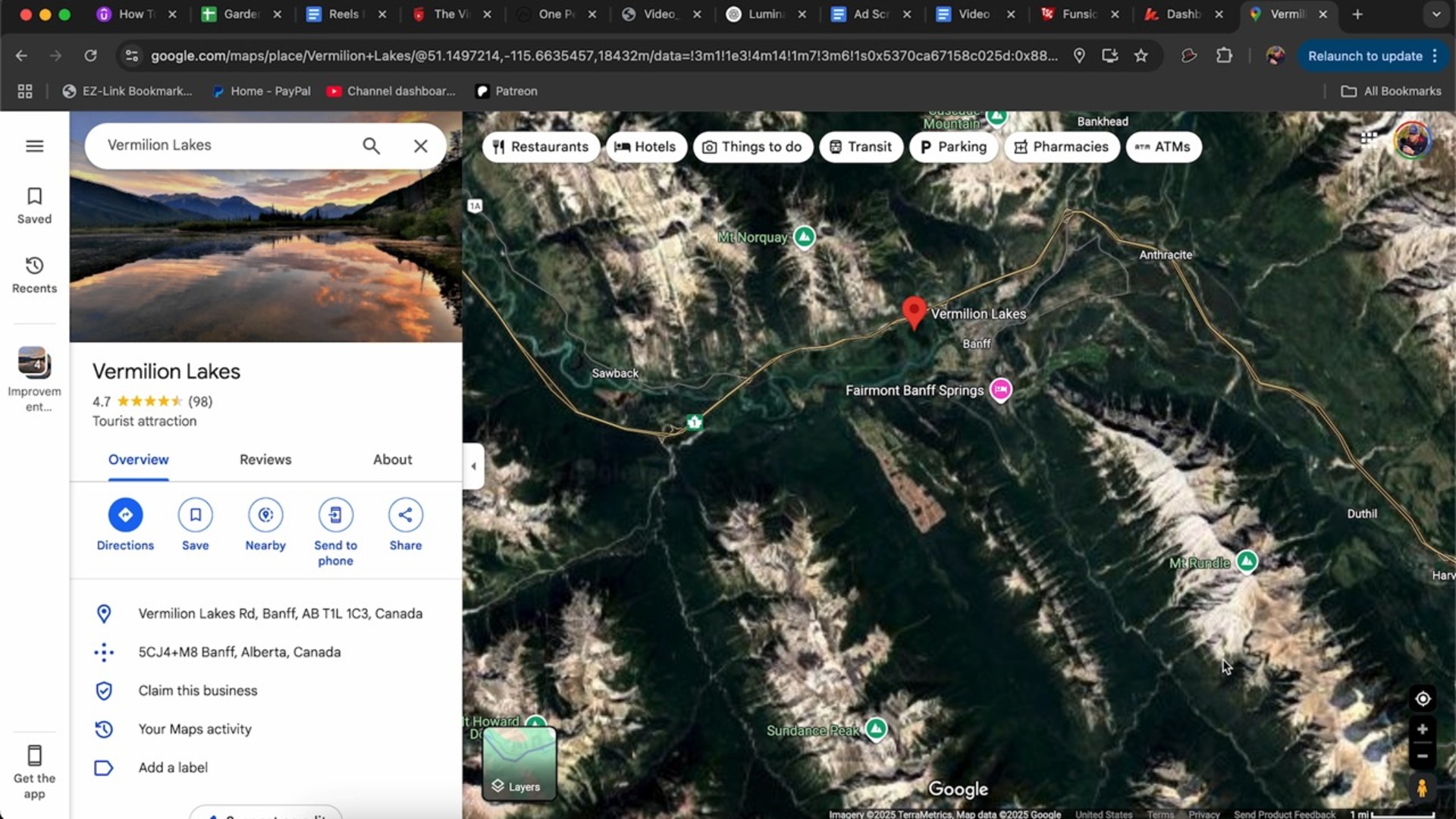
Task: Reload the Google Maps page
Action: tap(90, 55)
